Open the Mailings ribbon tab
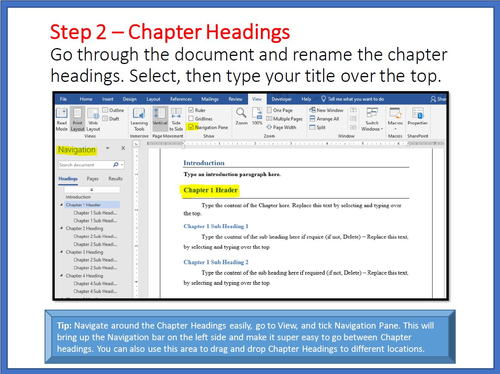The width and height of the screenshot is (500, 374). pos(210,99)
